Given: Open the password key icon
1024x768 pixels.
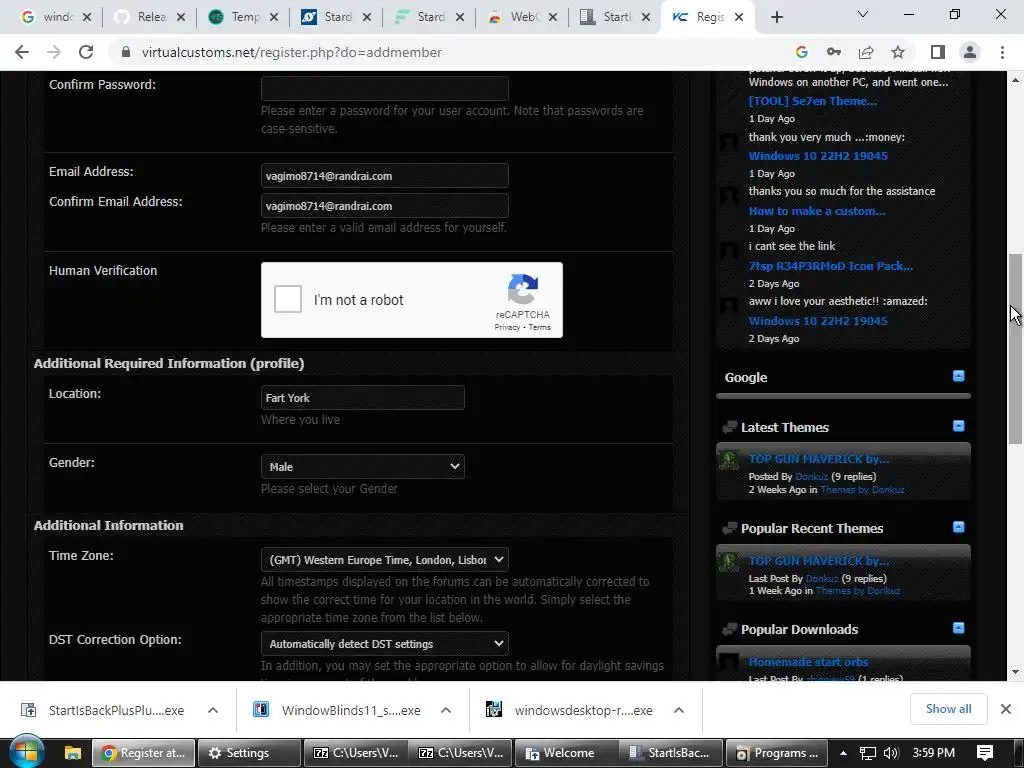Looking at the screenshot, I should [834, 52].
